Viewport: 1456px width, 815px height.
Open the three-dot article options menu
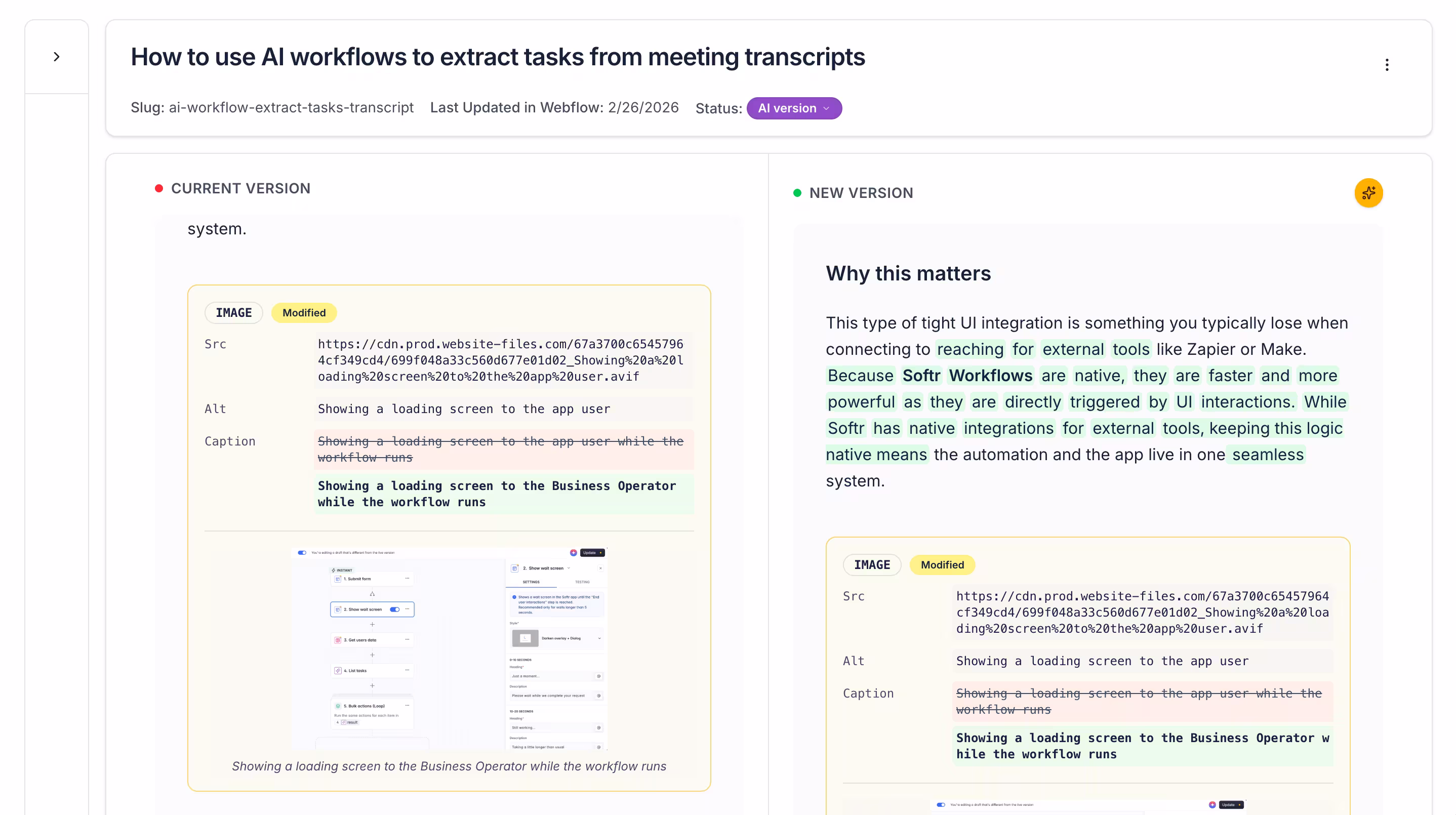(1387, 65)
